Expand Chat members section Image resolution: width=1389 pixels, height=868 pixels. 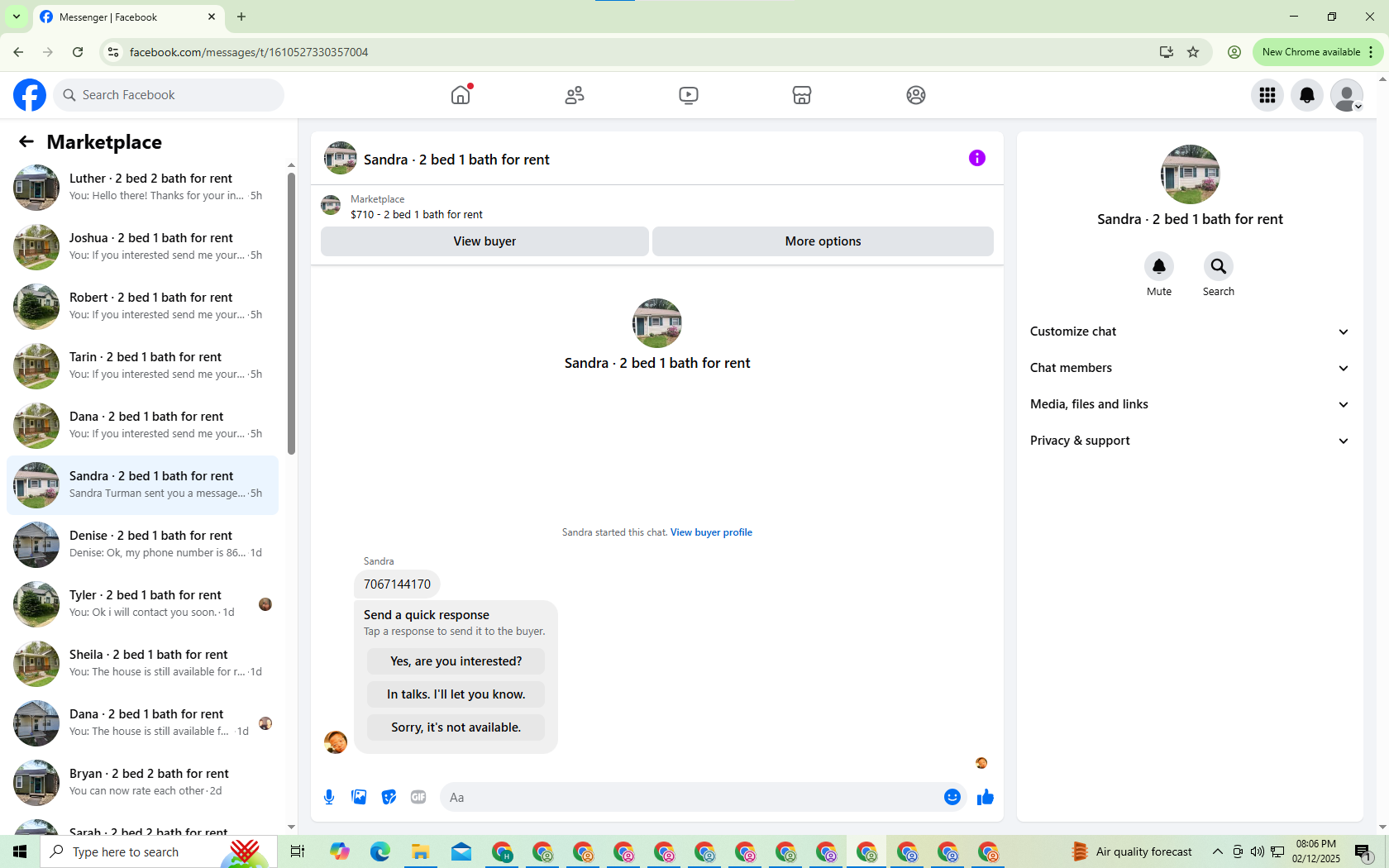pyautogui.click(x=1190, y=368)
